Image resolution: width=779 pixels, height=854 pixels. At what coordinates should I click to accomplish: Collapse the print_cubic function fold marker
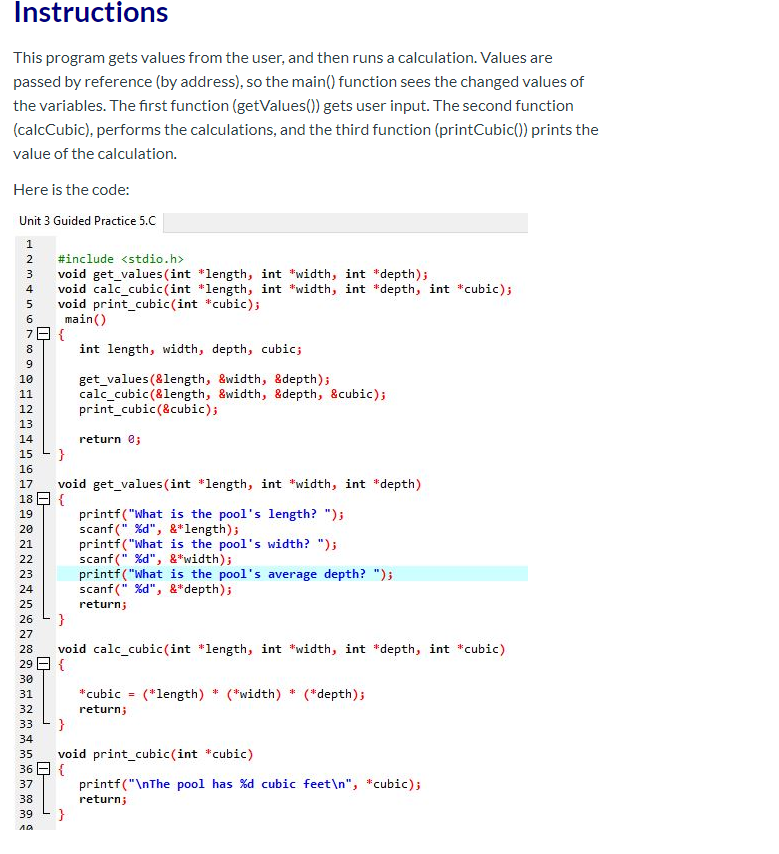click(43, 769)
